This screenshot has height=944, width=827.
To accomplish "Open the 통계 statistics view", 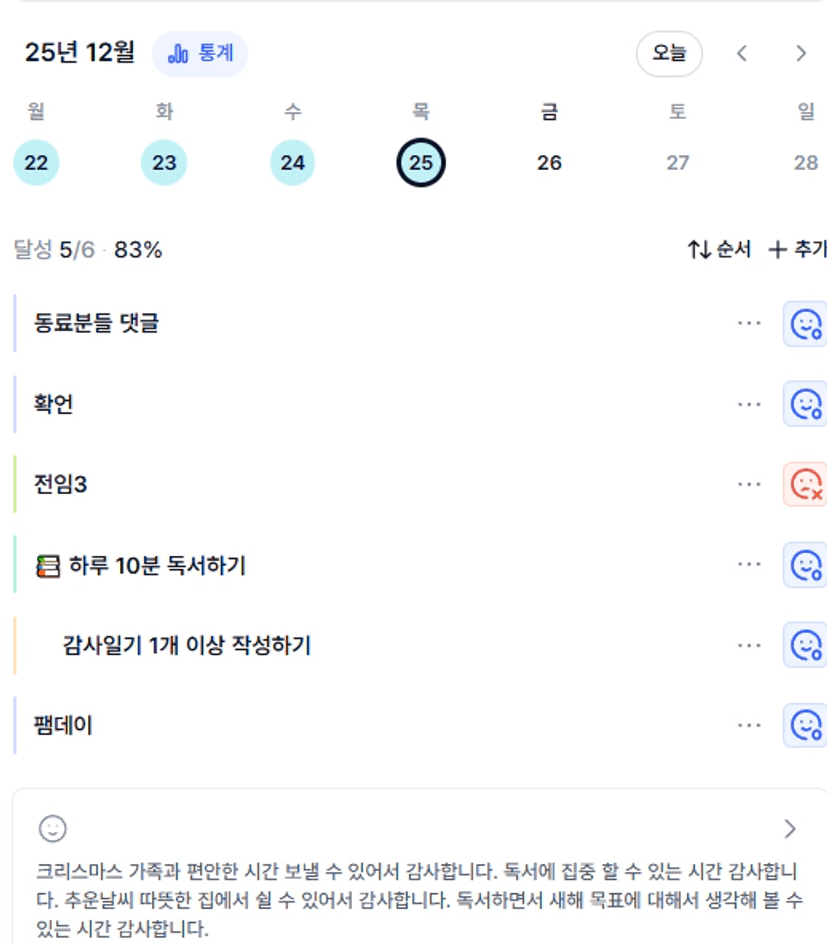I will tap(200, 54).
